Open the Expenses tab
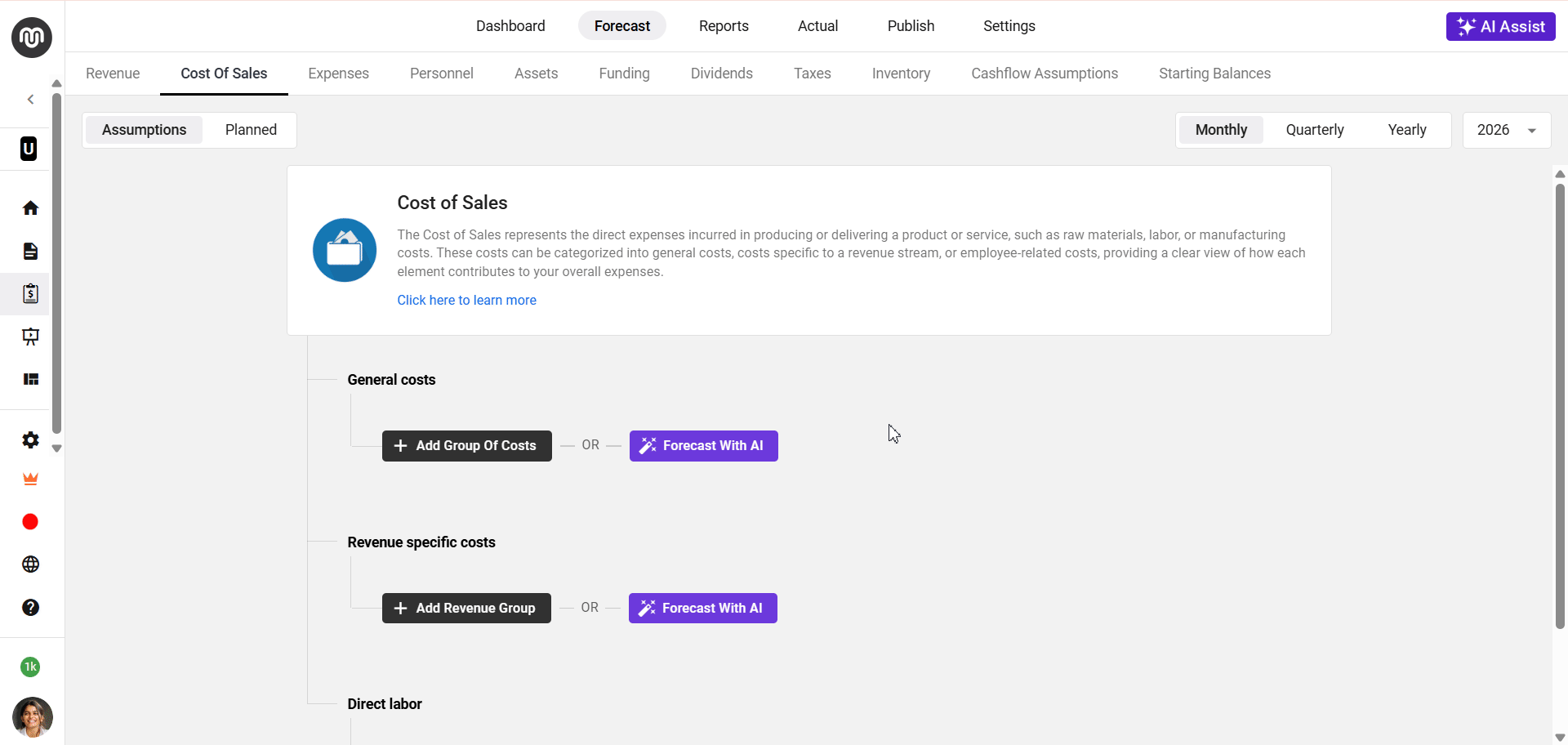Image resolution: width=1568 pixels, height=745 pixels. (338, 74)
